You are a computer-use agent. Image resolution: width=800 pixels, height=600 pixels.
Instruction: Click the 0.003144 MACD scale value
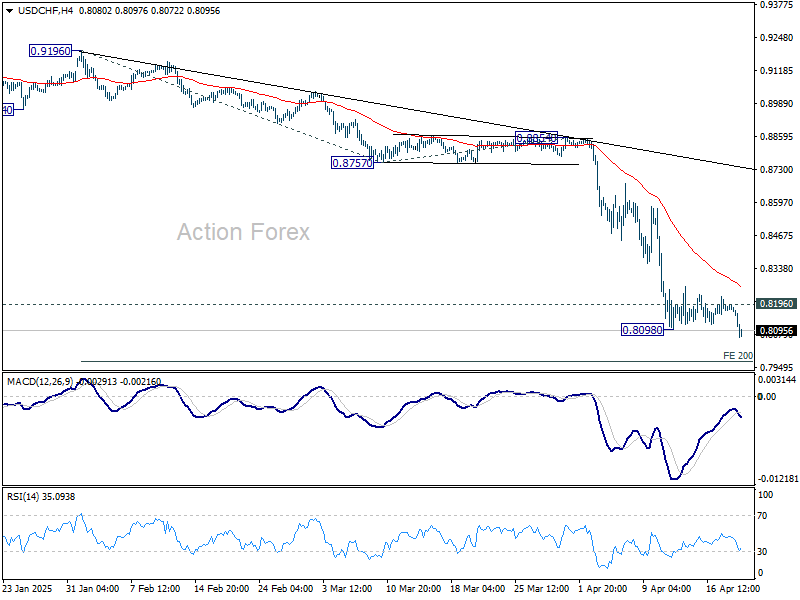click(x=777, y=380)
